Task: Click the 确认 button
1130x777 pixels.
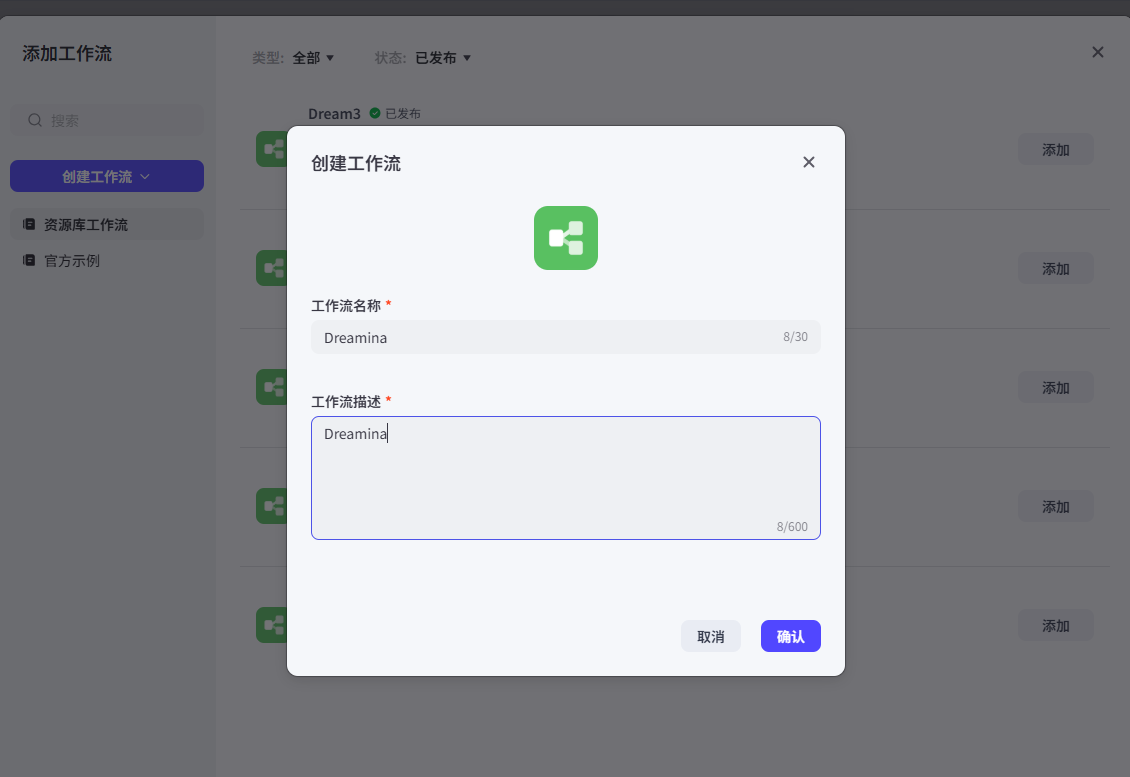Action: [791, 636]
